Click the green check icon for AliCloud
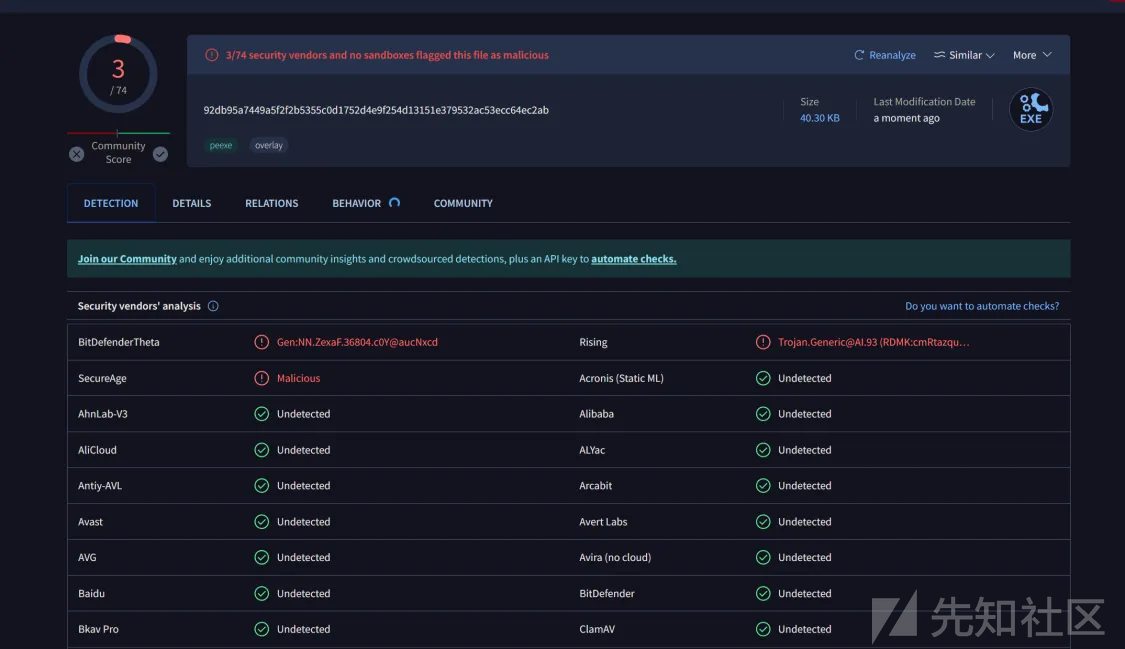The height and width of the screenshot is (649, 1125). [x=261, y=450]
